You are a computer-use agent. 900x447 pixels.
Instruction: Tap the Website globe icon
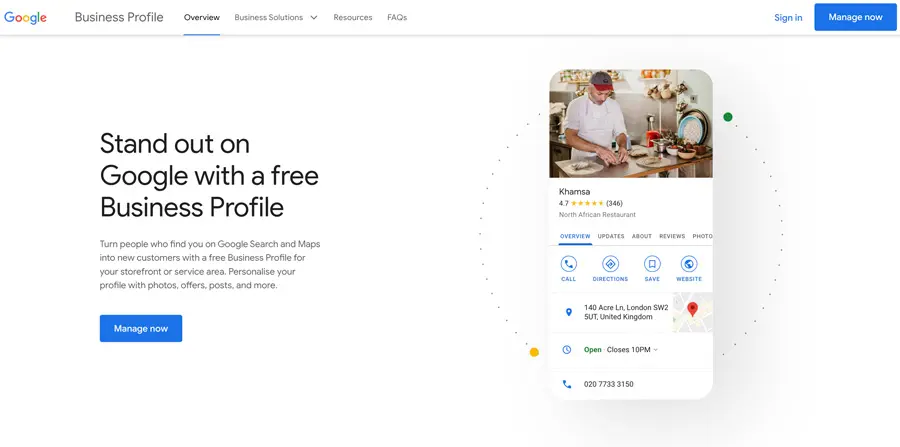coord(689,264)
